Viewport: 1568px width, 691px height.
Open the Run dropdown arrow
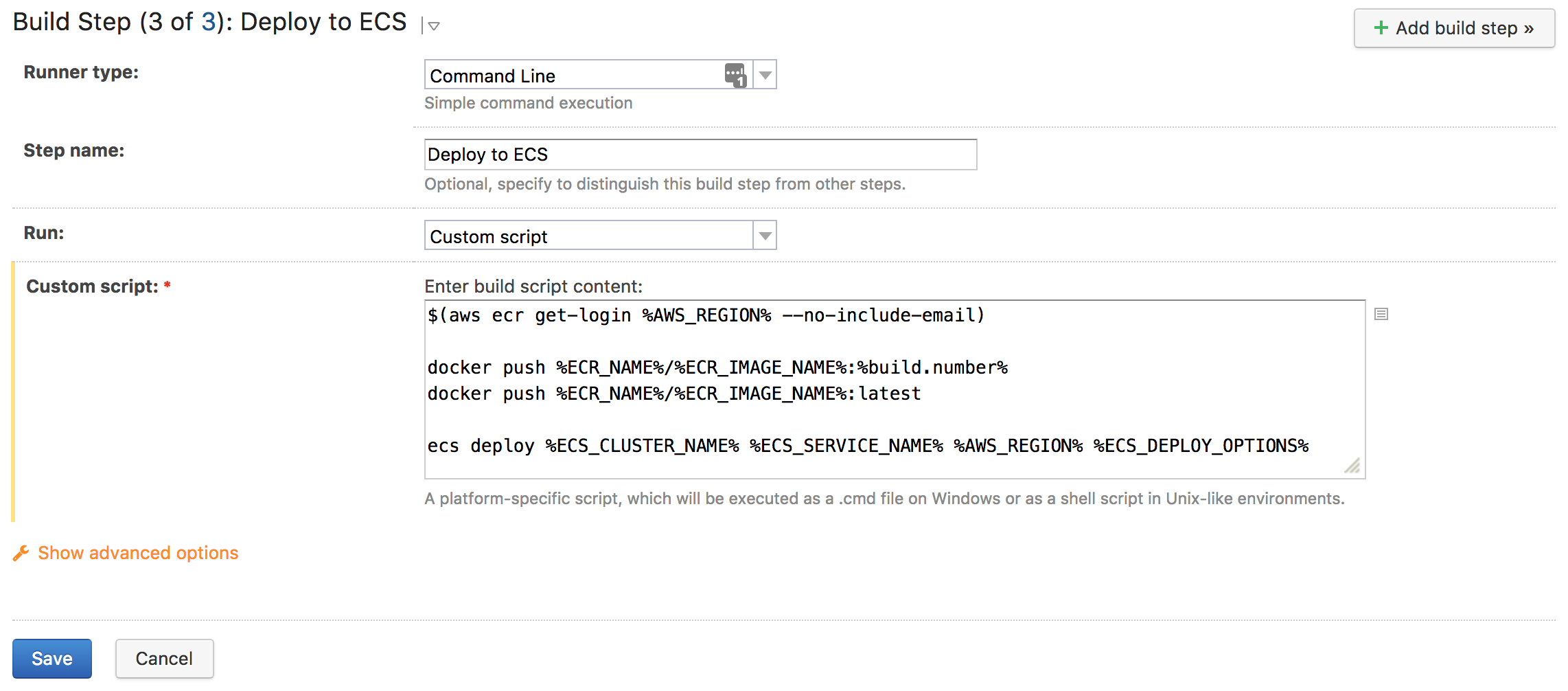[765, 235]
